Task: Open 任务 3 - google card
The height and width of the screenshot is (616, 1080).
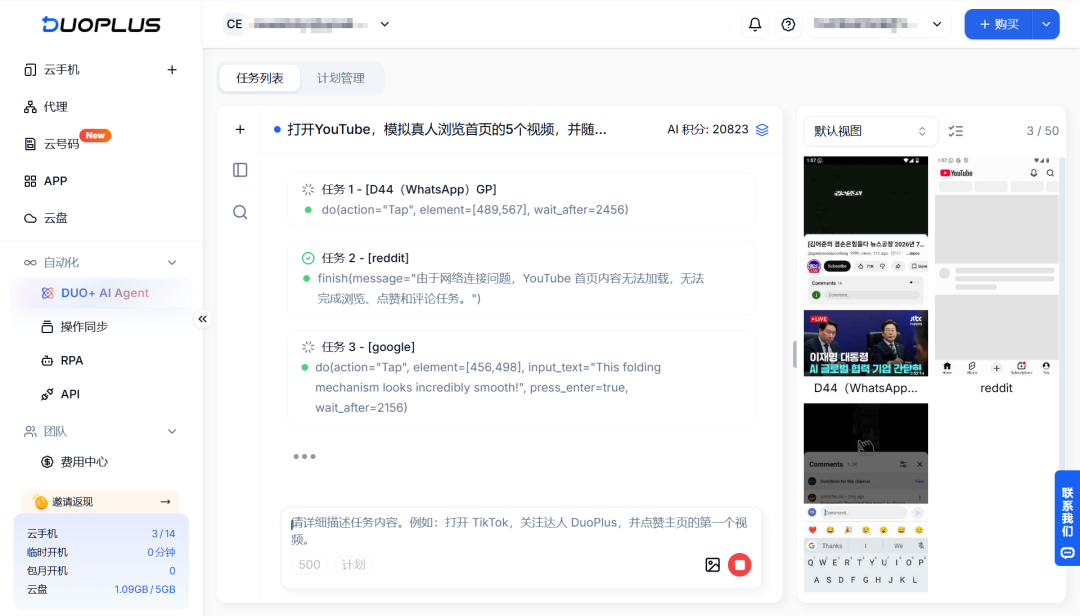Action: pos(521,377)
